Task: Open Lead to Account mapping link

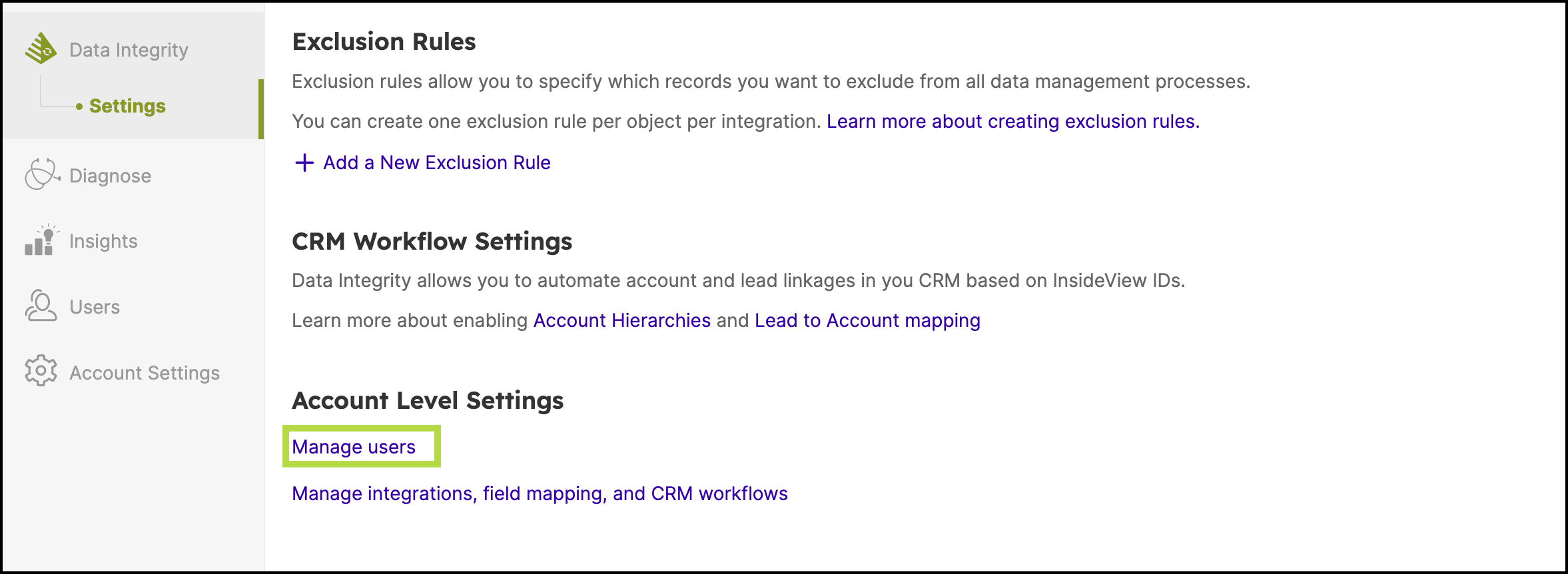Action: click(x=867, y=320)
